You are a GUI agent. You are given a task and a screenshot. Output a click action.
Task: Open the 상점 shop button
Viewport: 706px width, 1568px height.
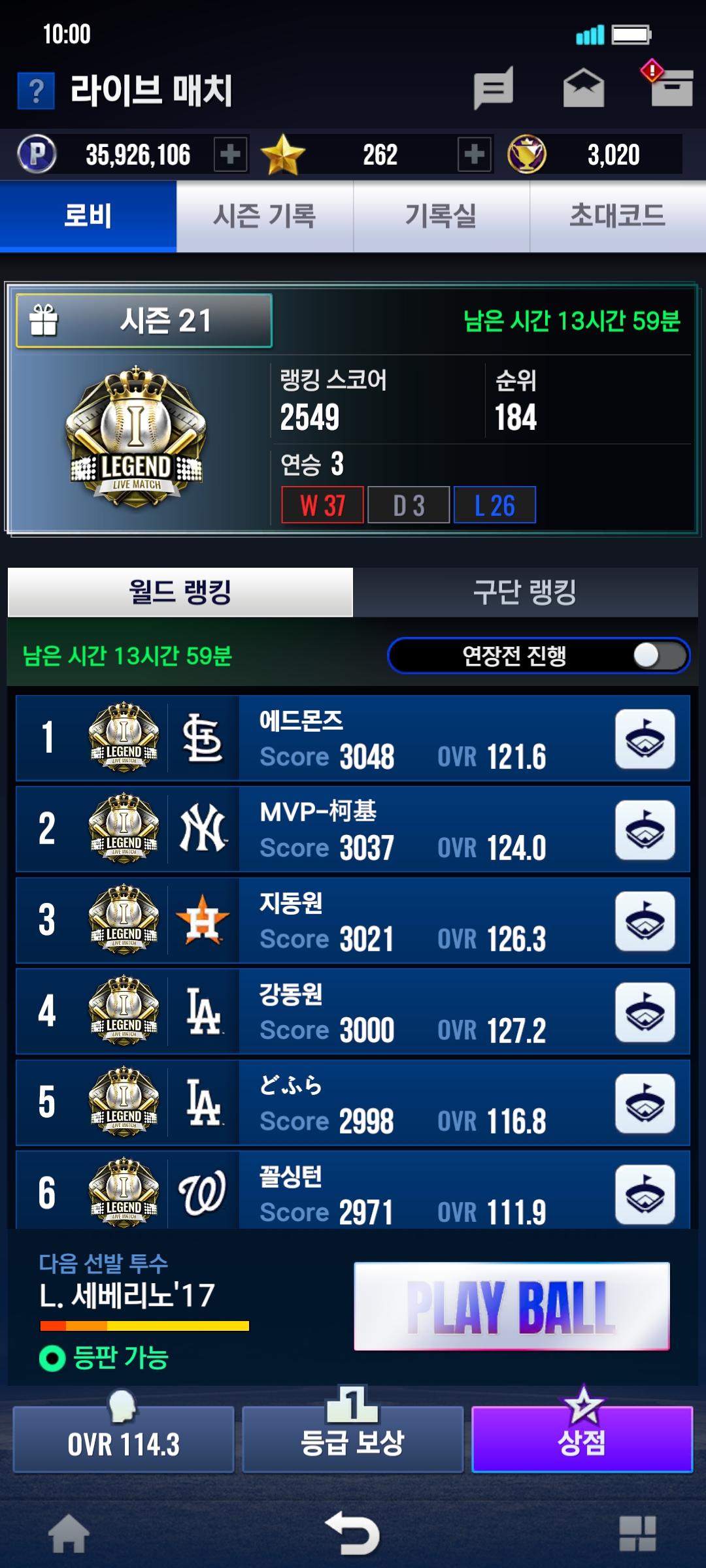click(x=582, y=1439)
